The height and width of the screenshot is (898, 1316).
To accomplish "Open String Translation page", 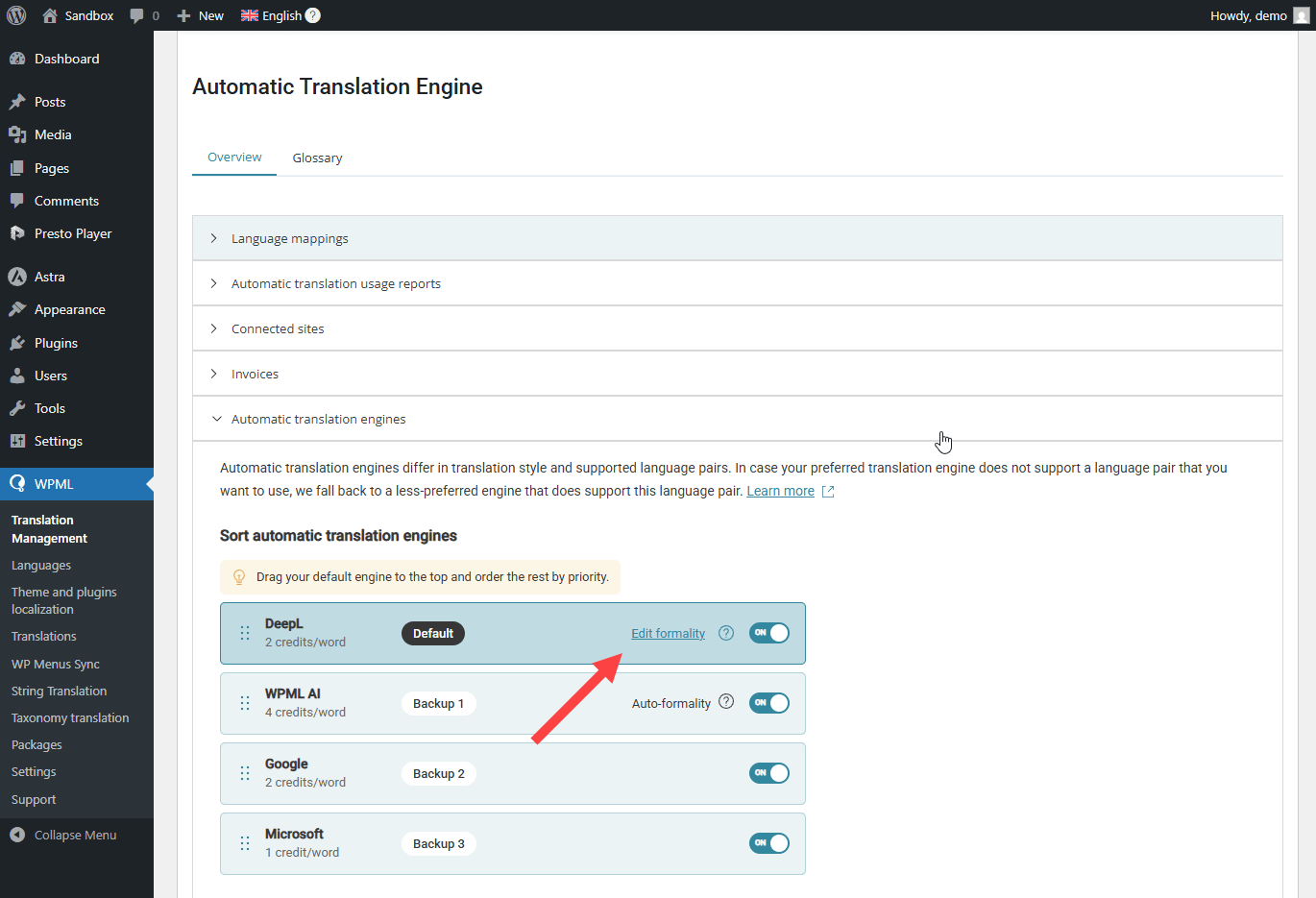I will (x=59, y=691).
